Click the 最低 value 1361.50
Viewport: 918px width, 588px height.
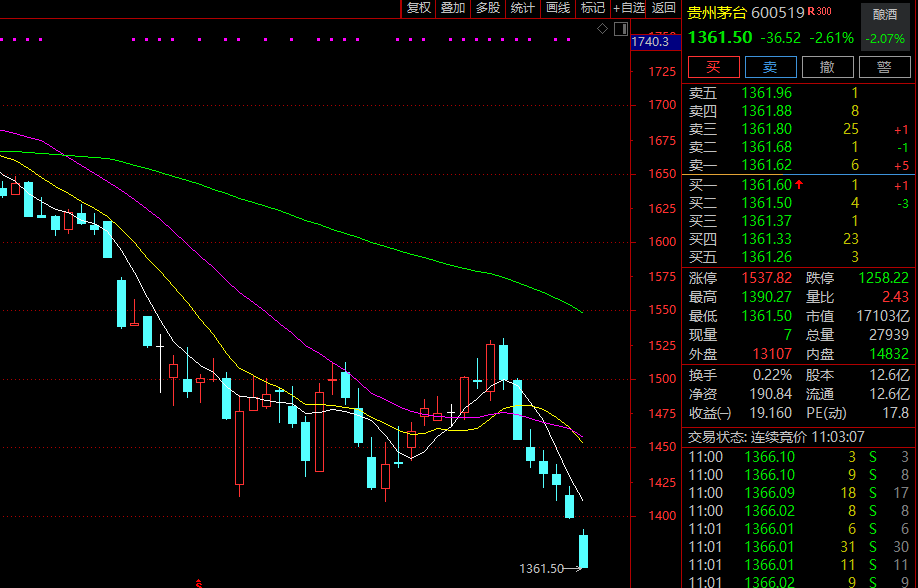766,316
